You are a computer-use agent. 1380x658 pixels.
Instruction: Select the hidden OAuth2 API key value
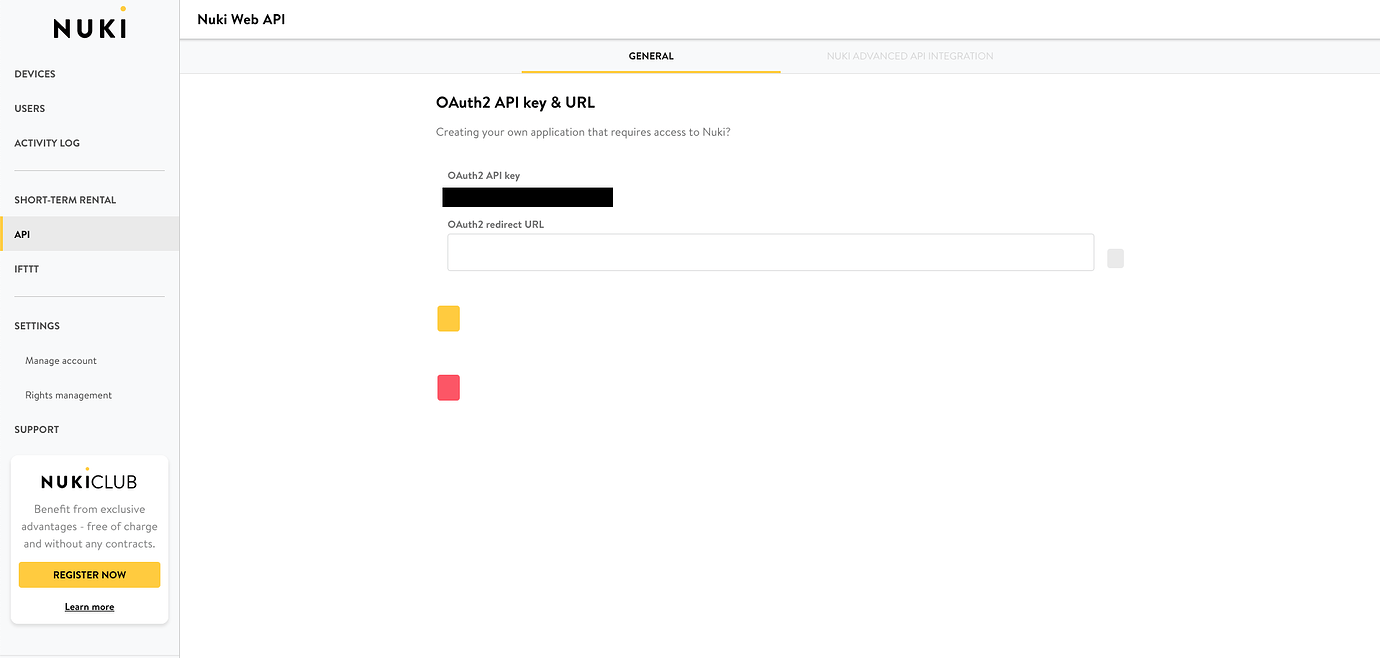coord(527,196)
